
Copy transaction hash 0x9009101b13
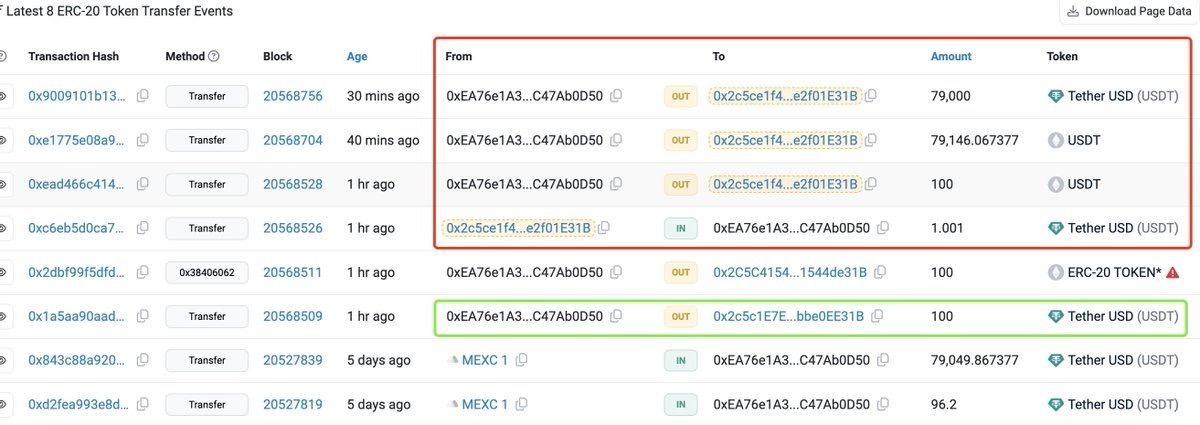pyautogui.click(x=143, y=96)
